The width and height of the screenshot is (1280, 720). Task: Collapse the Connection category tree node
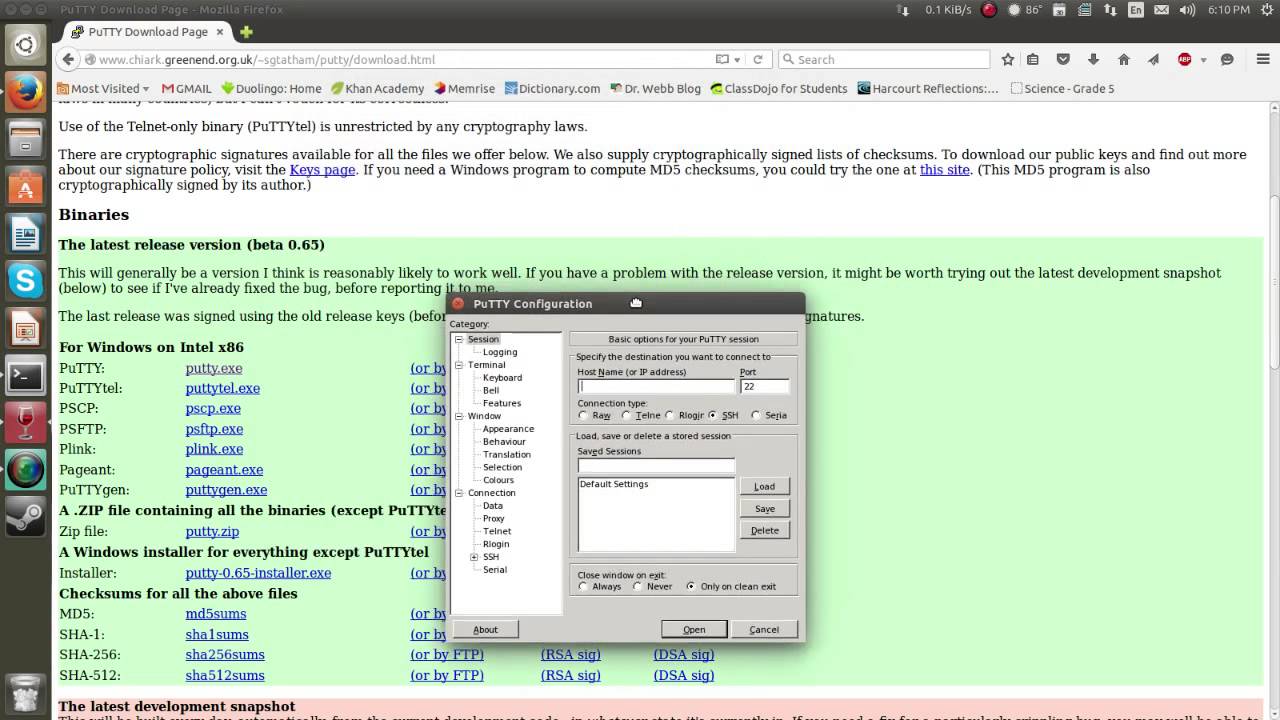460,493
